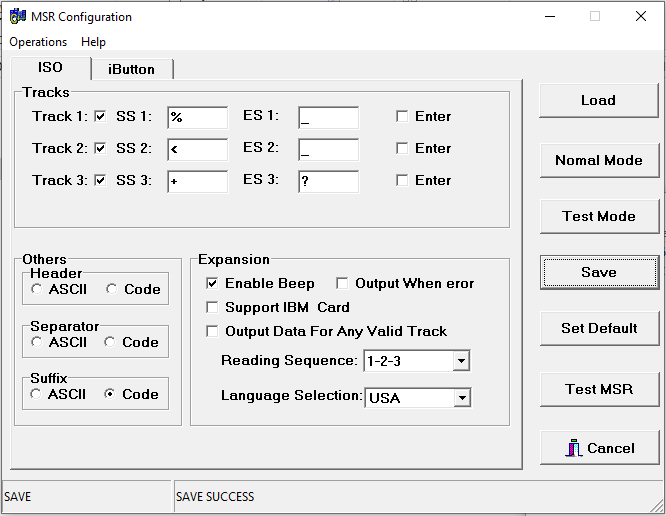This screenshot has height=516, width=666.
Task: Open the Operations menu
Action: click(x=38, y=42)
